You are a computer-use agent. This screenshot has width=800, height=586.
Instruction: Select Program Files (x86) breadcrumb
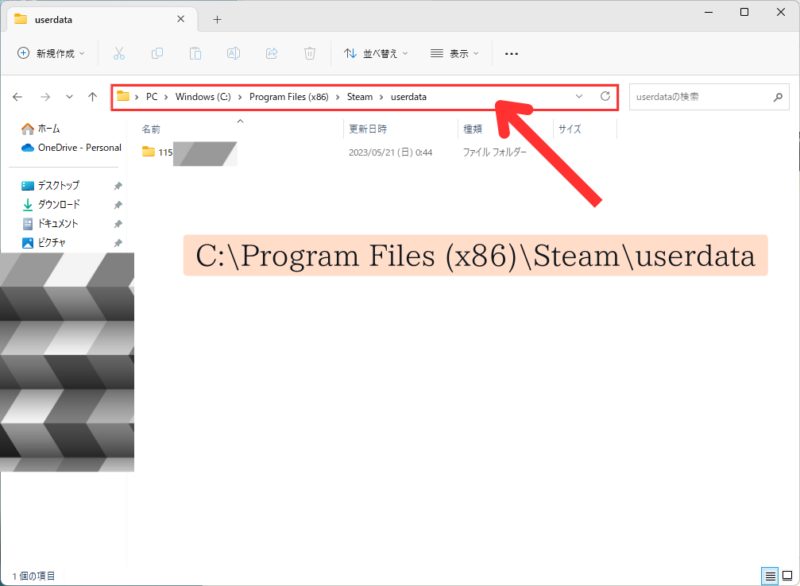[x=289, y=97]
